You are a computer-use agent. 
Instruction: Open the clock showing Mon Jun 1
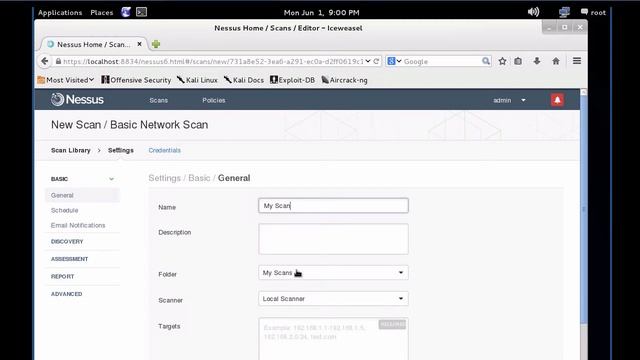(321, 12)
